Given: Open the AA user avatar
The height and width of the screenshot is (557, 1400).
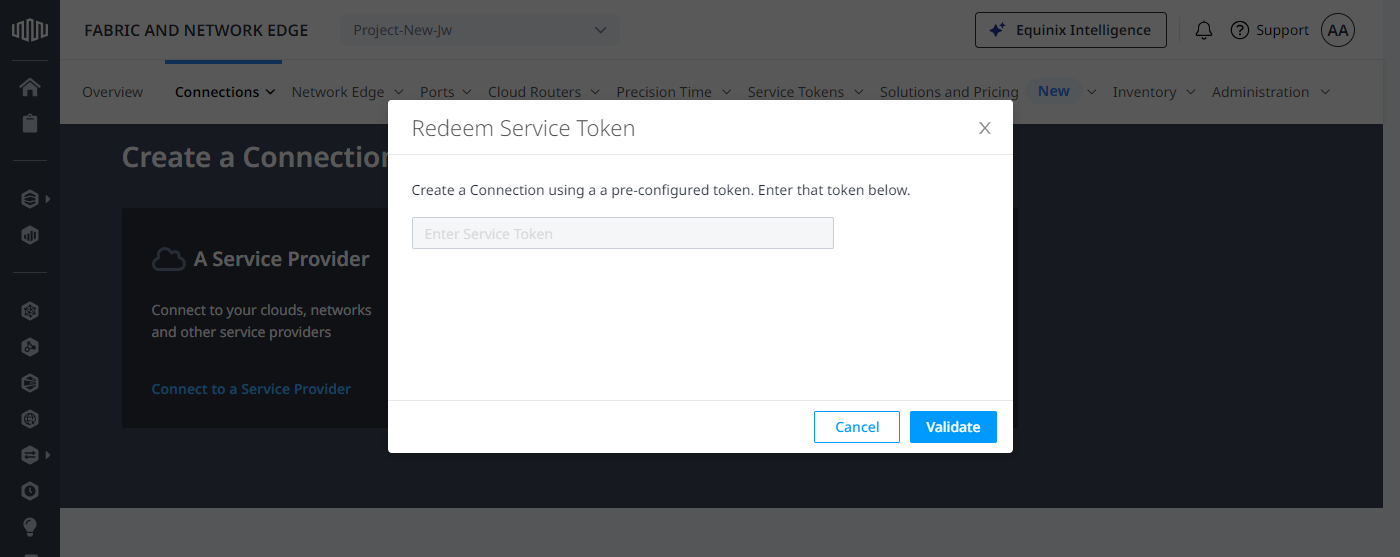Looking at the screenshot, I should (x=1338, y=30).
